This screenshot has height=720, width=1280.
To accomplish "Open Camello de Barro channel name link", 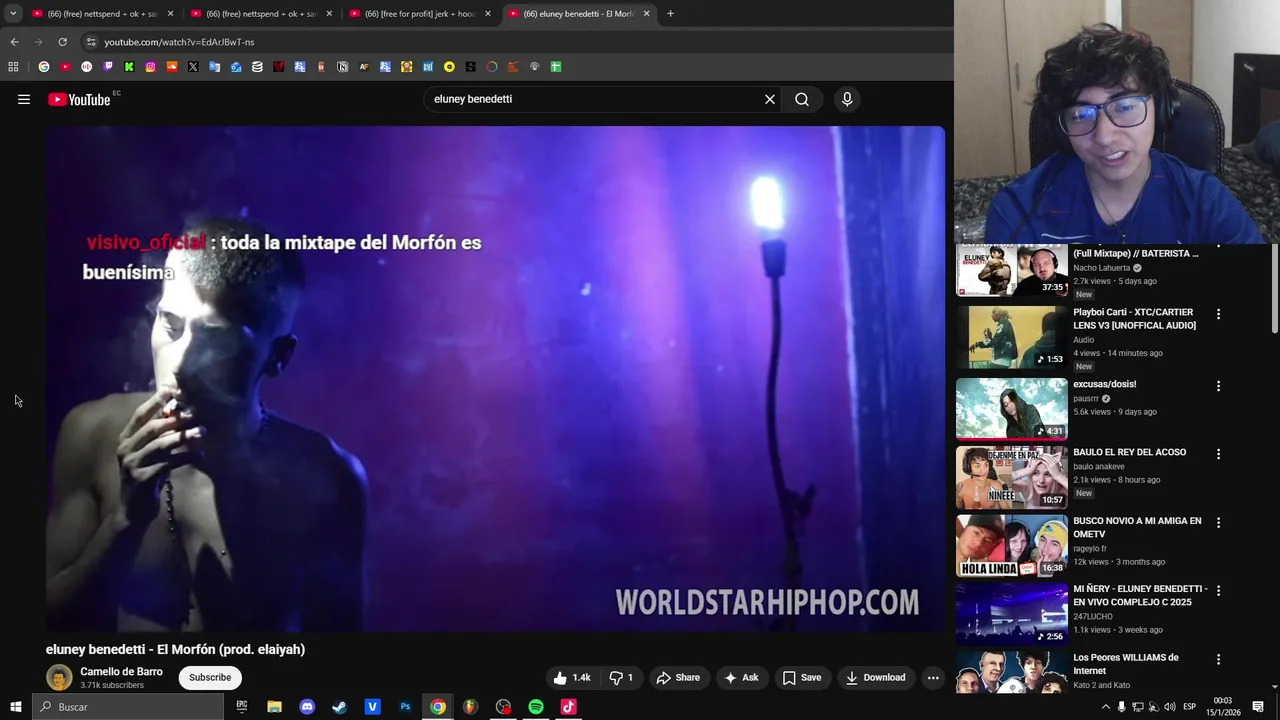I will point(121,672).
